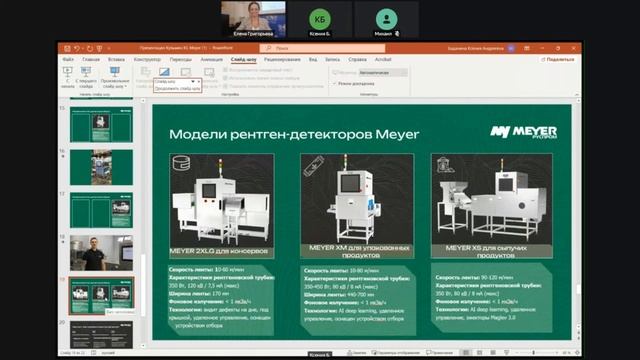
Task: Start slideshow from current slide (С текущего слайда)
Action: coord(86,78)
